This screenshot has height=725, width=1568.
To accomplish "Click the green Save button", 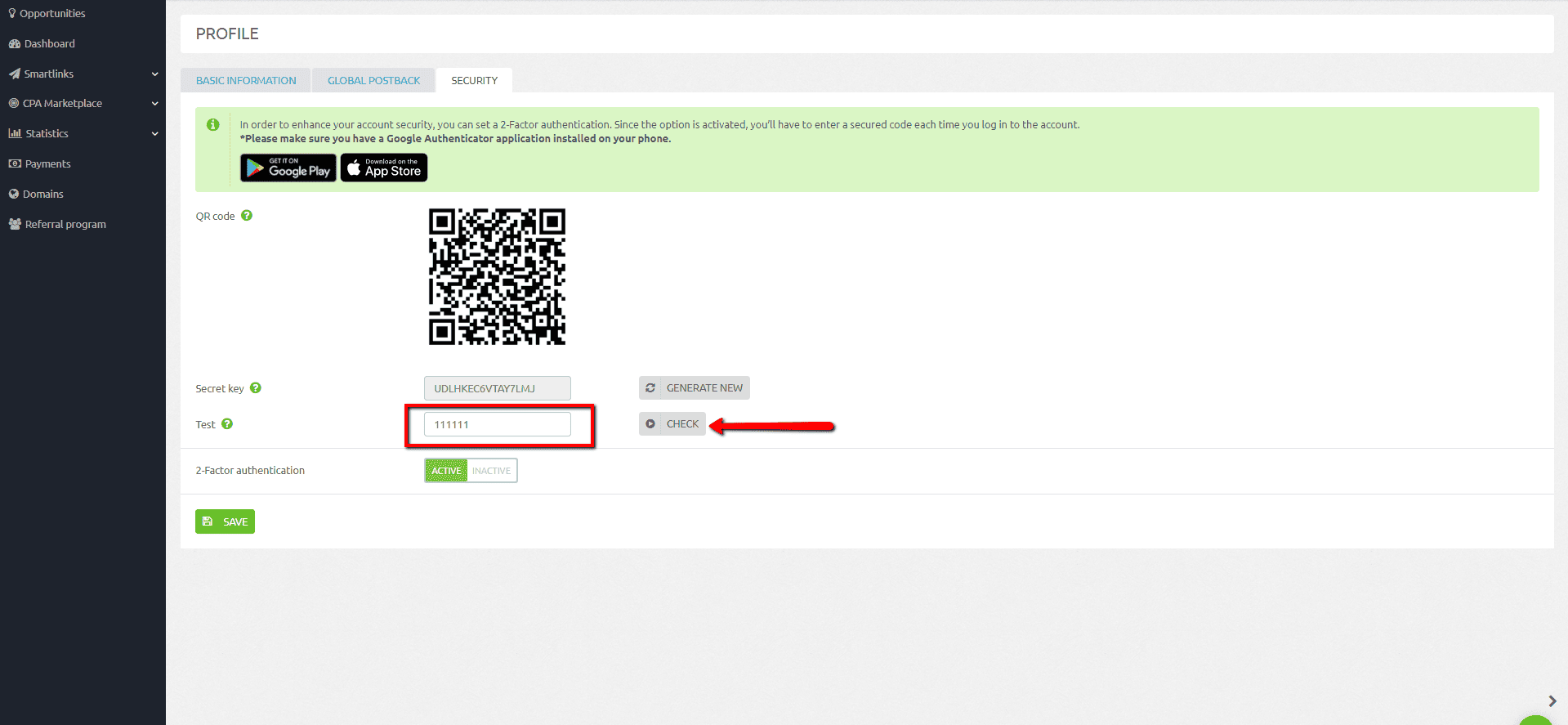I will [225, 521].
